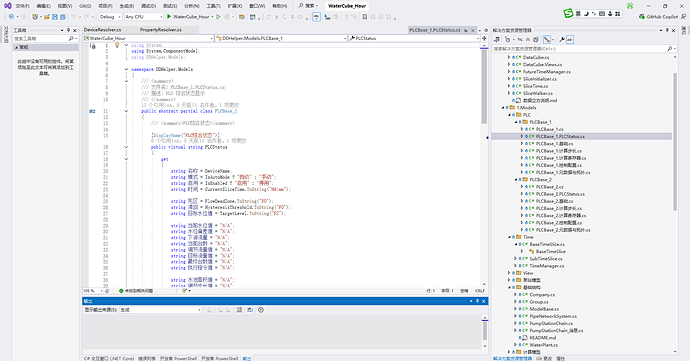
Task: Collapse the PLCBase_2 folder in Solution Explorer
Action: 516,180
